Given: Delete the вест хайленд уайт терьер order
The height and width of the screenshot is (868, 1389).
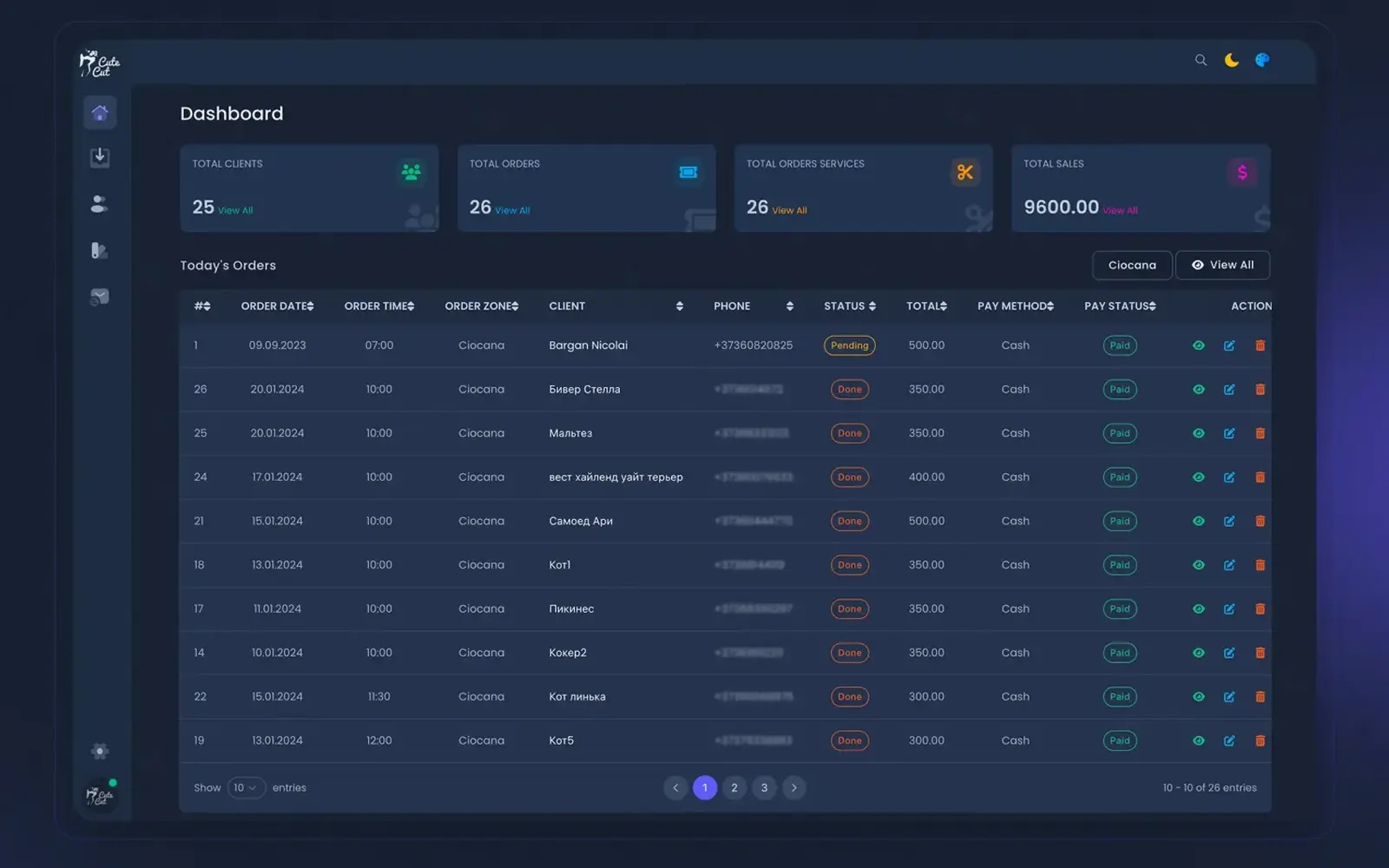Looking at the screenshot, I should click(x=1260, y=477).
